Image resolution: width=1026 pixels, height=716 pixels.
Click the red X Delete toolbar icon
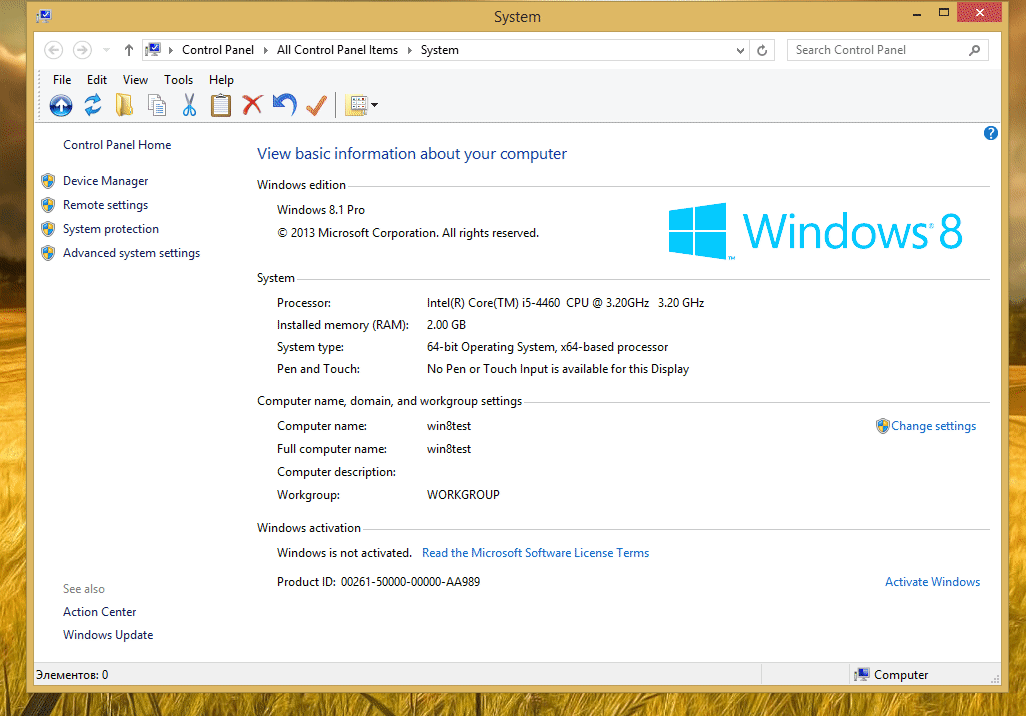(x=252, y=105)
